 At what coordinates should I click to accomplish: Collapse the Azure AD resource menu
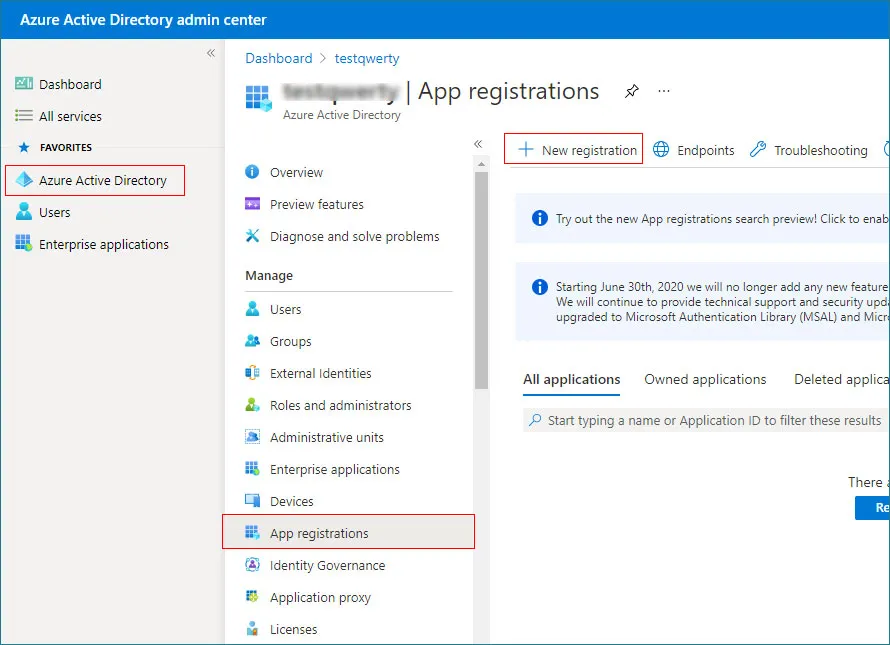pyautogui.click(x=478, y=144)
